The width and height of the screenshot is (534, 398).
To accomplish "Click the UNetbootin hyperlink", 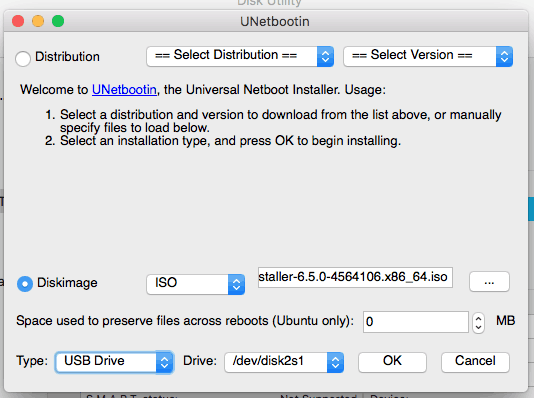I will pos(124,90).
